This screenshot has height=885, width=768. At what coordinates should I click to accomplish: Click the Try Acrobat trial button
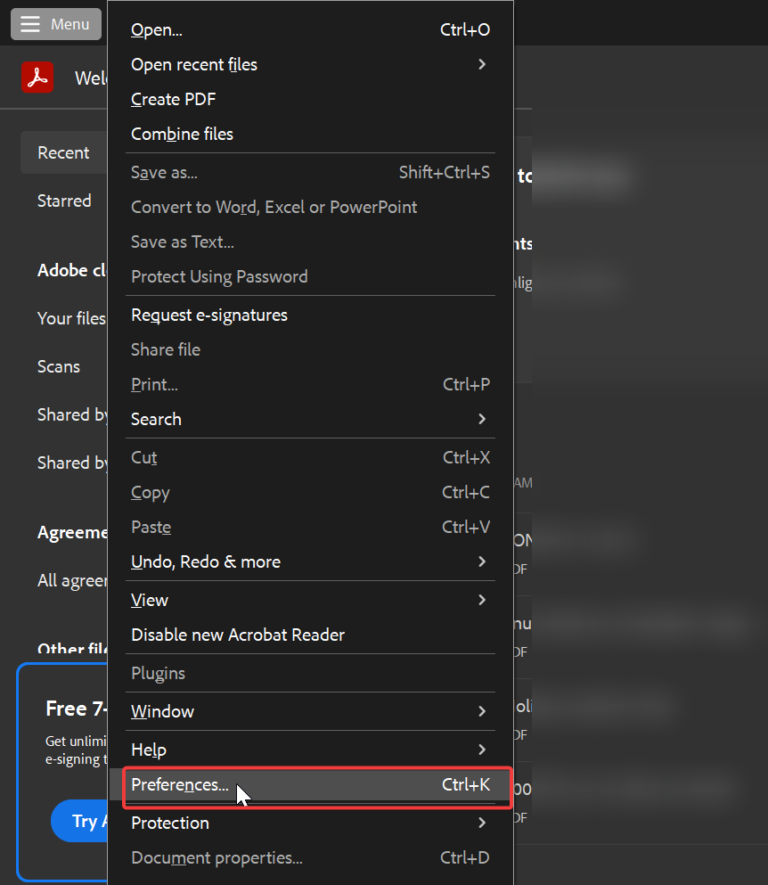[85, 821]
